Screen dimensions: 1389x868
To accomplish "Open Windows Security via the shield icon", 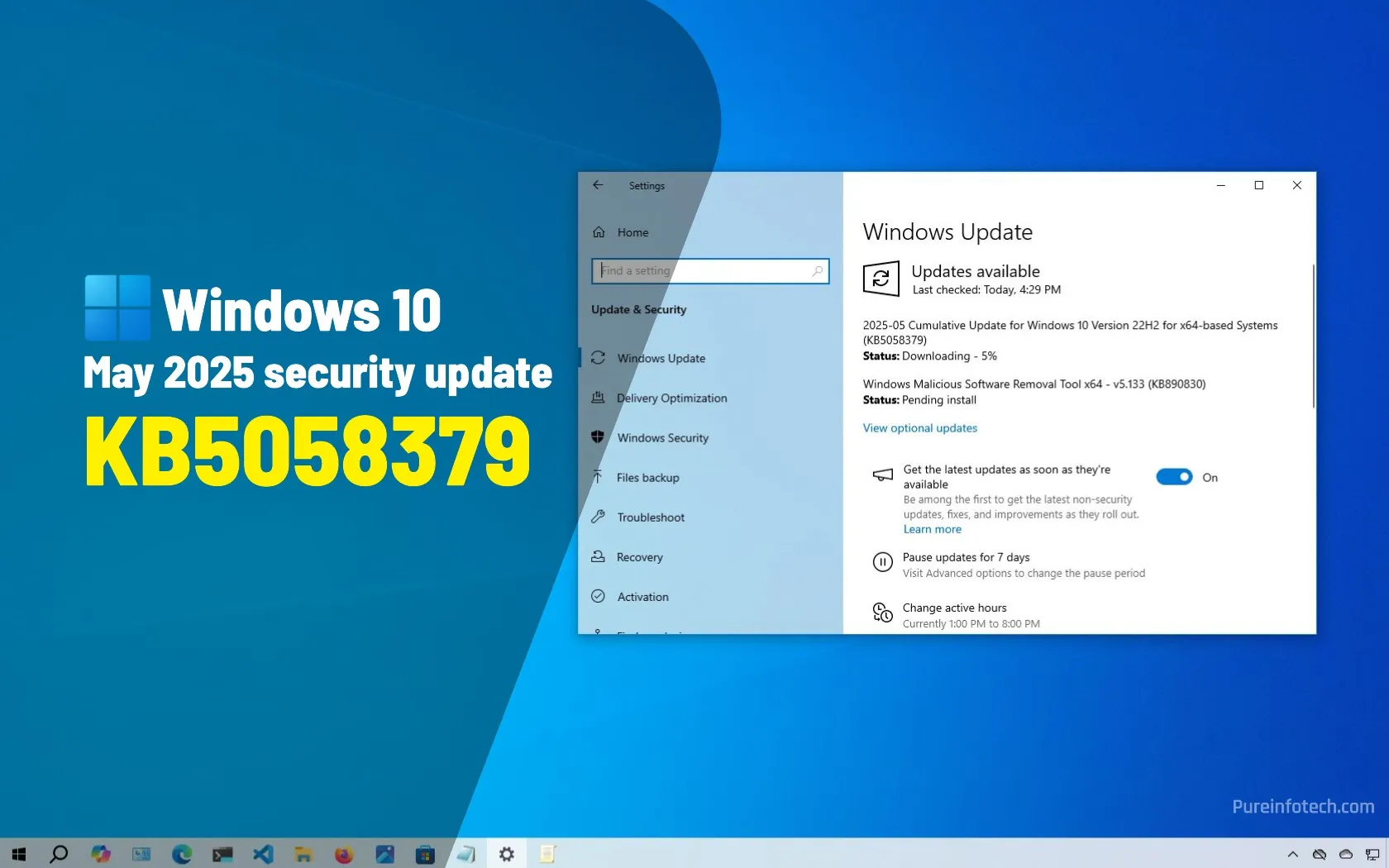I will 599,437.
